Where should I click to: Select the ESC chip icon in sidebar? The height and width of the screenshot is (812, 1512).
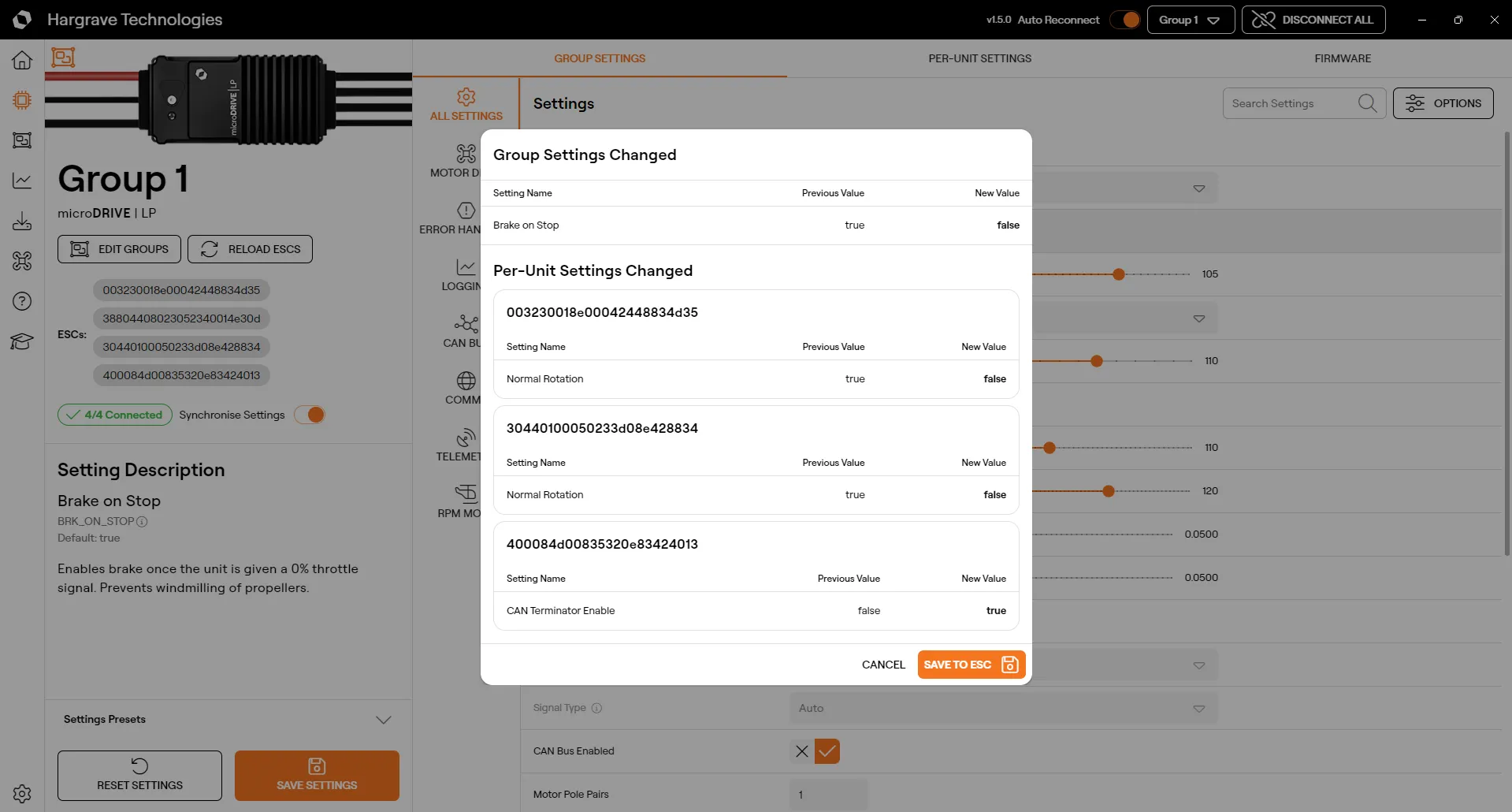pos(22,100)
